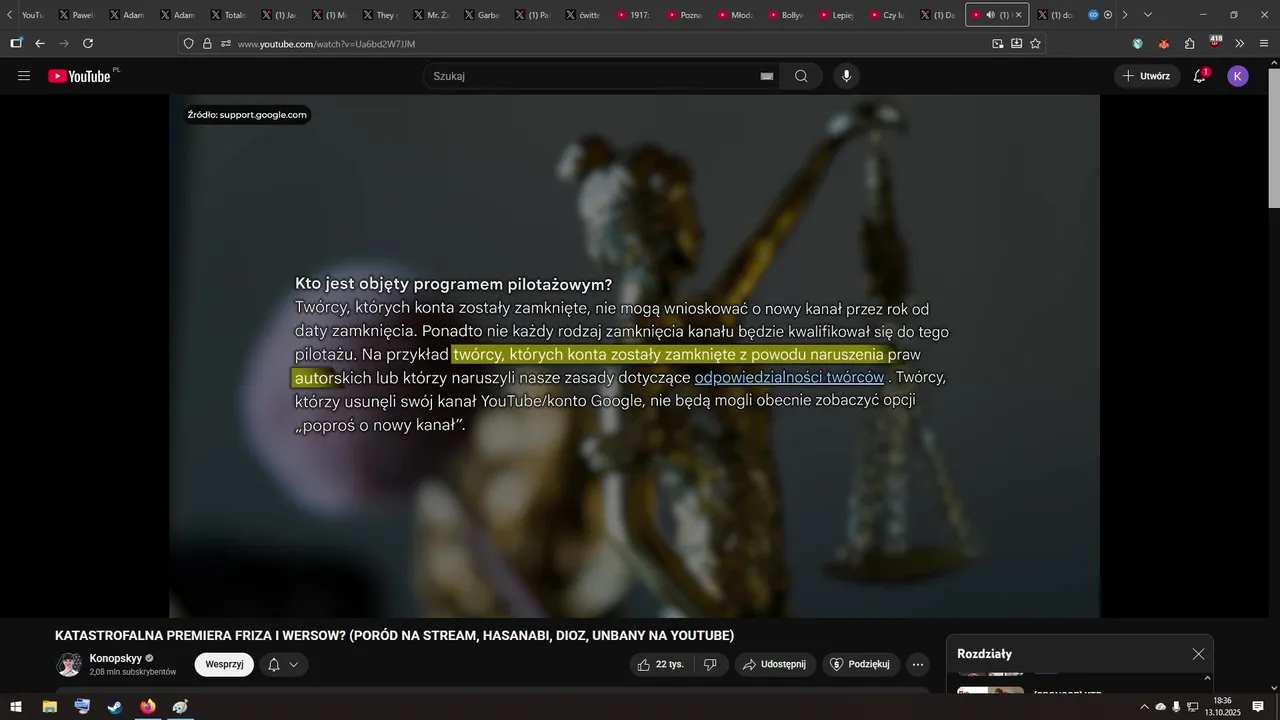1280x720 pixels.
Task: Switch to the 'Garba' X tab
Action: pyautogui.click(x=482, y=15)
